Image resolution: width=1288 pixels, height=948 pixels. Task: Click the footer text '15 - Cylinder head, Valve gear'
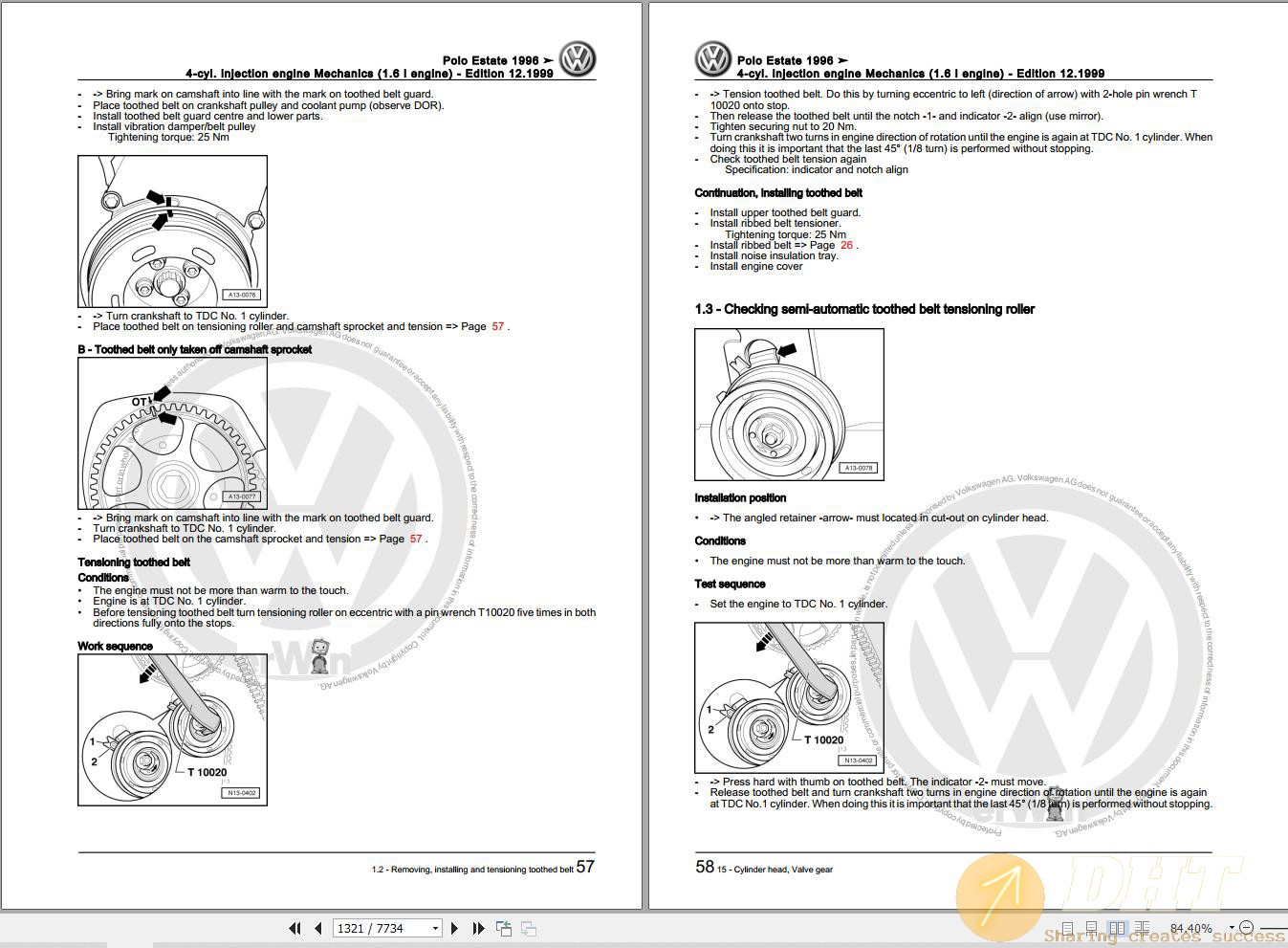(775, 870)
